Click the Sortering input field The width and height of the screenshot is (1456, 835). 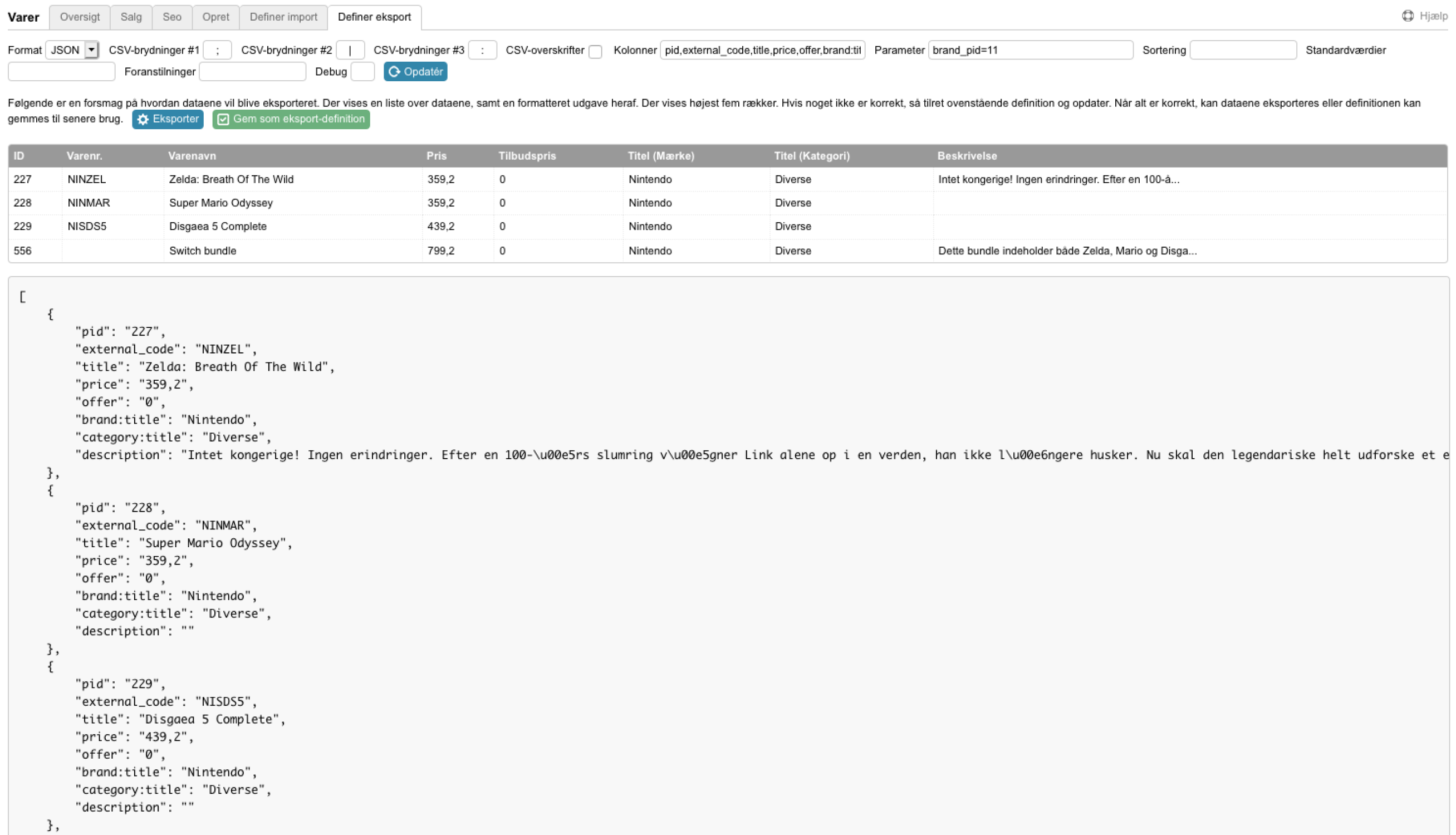click(1243, 51)
